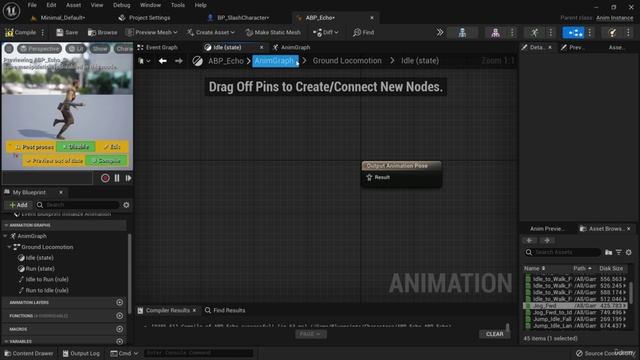Close the Idle (state) tab
The height and width of the screenshot is (360, 640).
pyautogui.click(x=262, y=47)
